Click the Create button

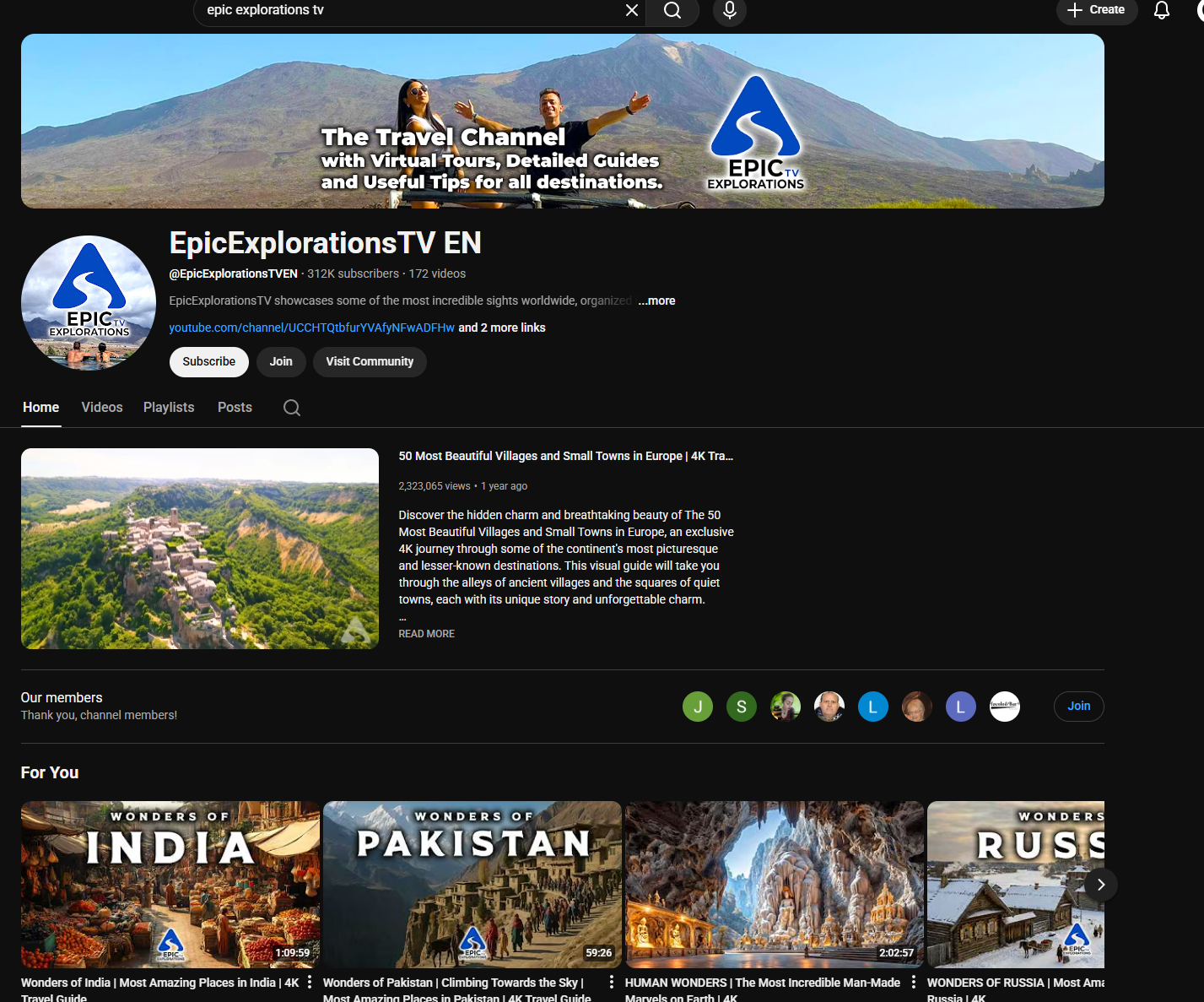click(x=1096, y=10)
